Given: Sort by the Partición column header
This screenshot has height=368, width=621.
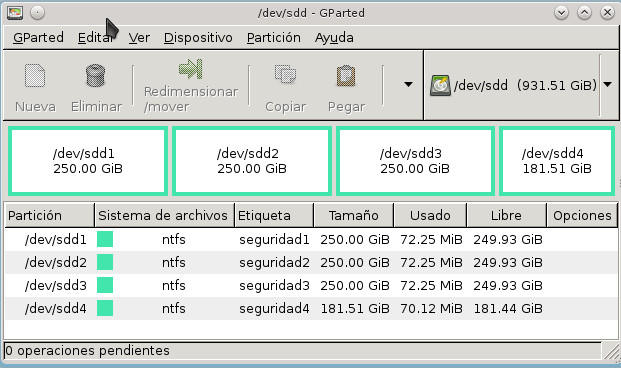Looking at the screenshot, I should point(50,215).
